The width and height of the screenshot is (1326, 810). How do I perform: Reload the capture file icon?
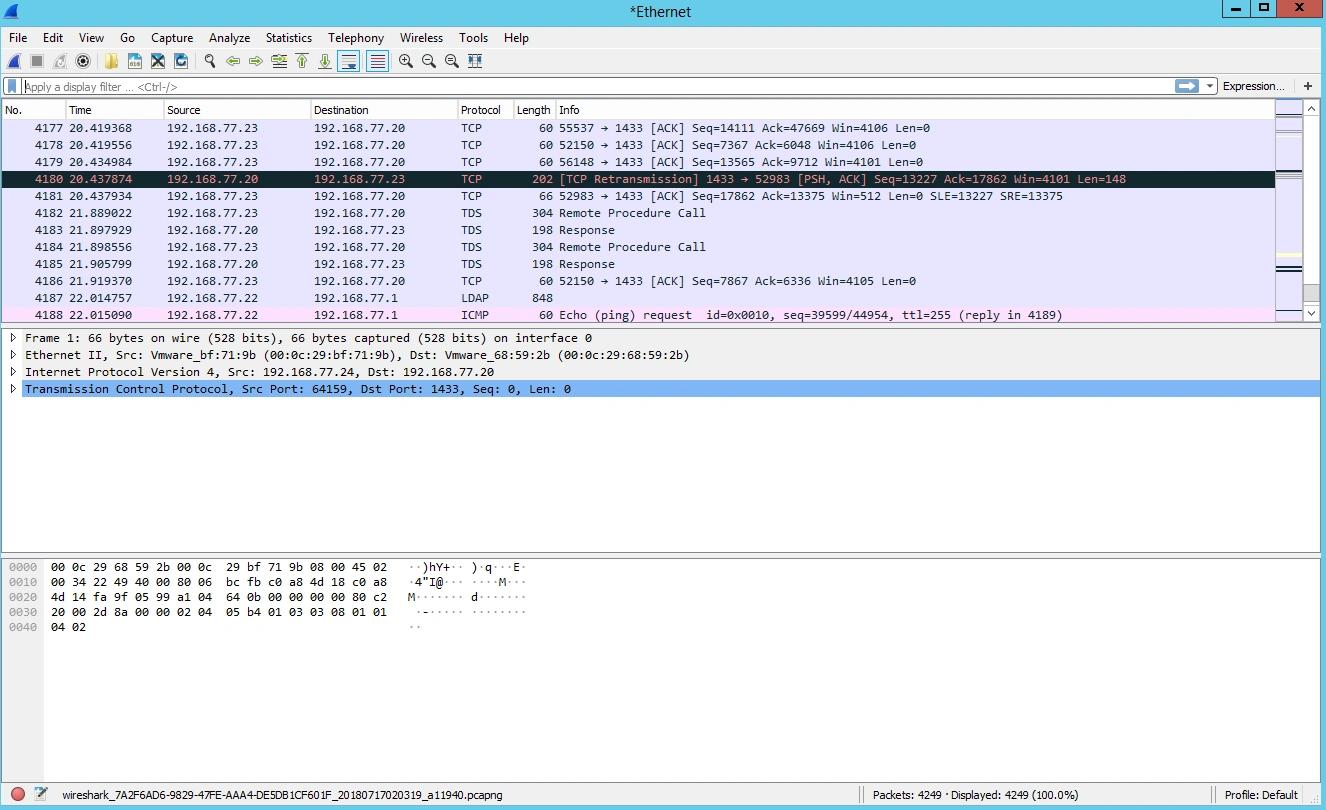click(181, 61)
